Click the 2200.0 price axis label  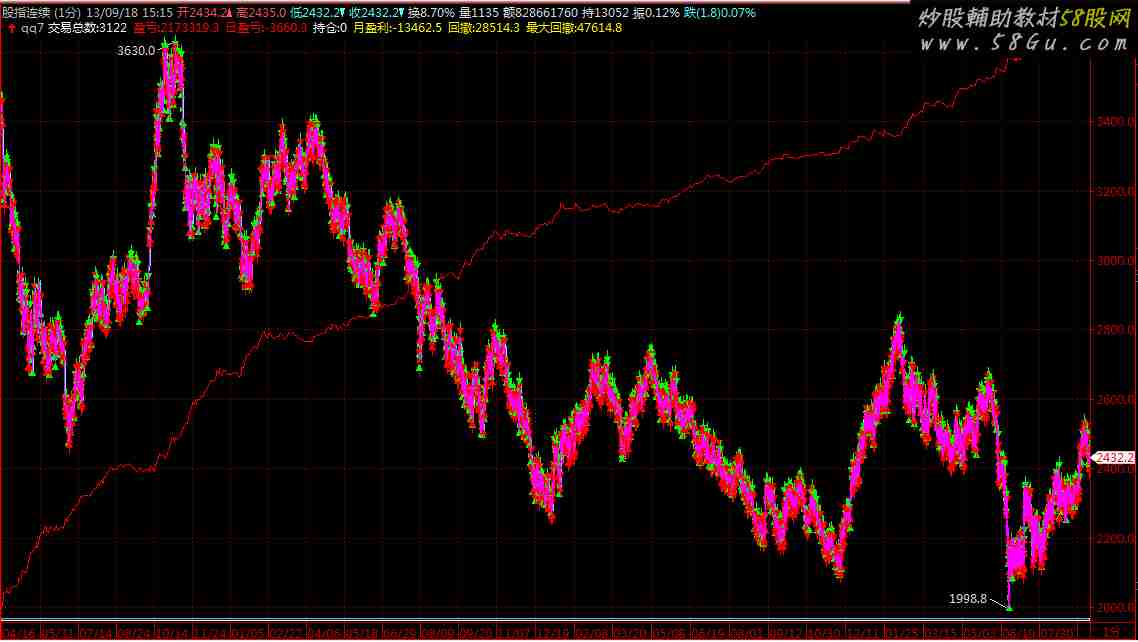(x=1116, y=538)
